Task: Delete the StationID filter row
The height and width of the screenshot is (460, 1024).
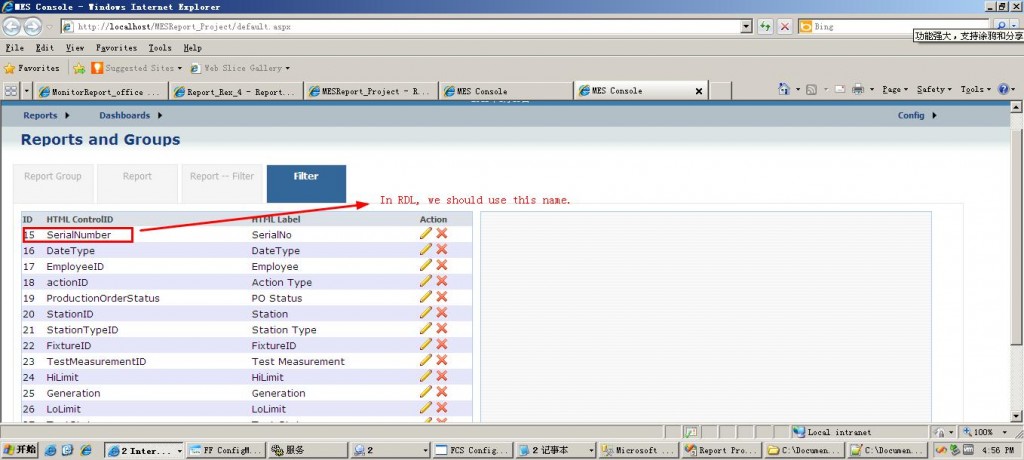Action: click(442, 312)
